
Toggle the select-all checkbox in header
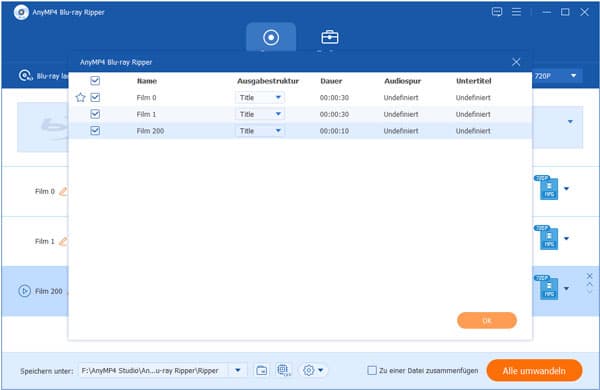95,80
